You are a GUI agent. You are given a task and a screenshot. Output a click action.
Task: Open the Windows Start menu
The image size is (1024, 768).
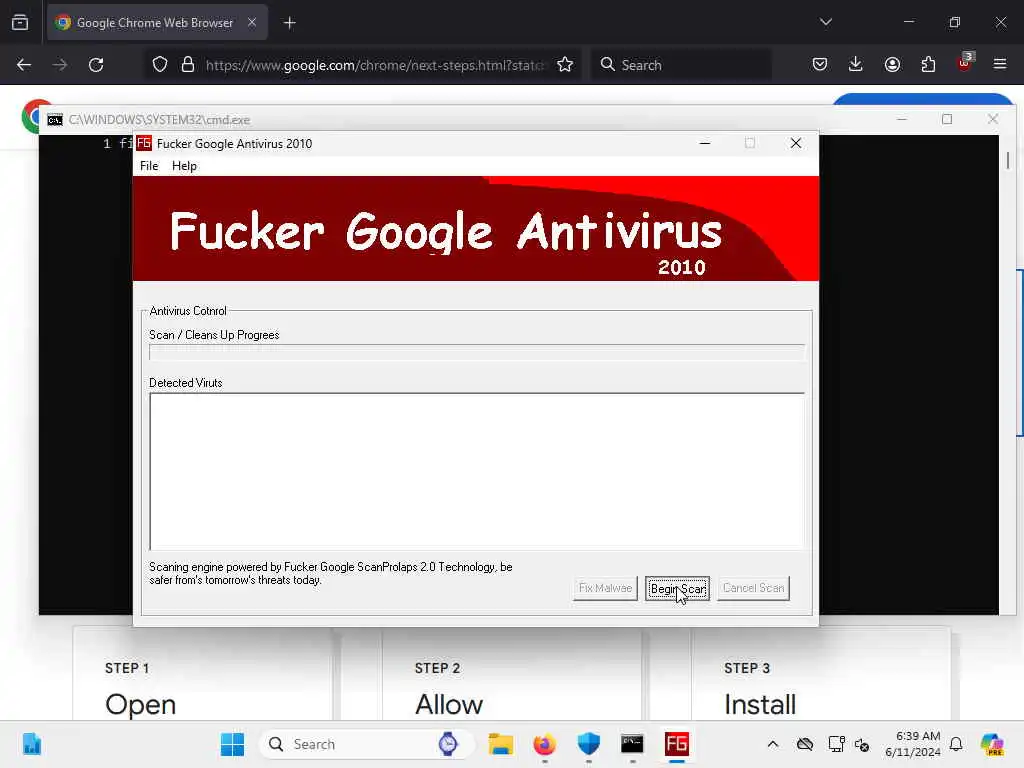click(x=232, y=744)
